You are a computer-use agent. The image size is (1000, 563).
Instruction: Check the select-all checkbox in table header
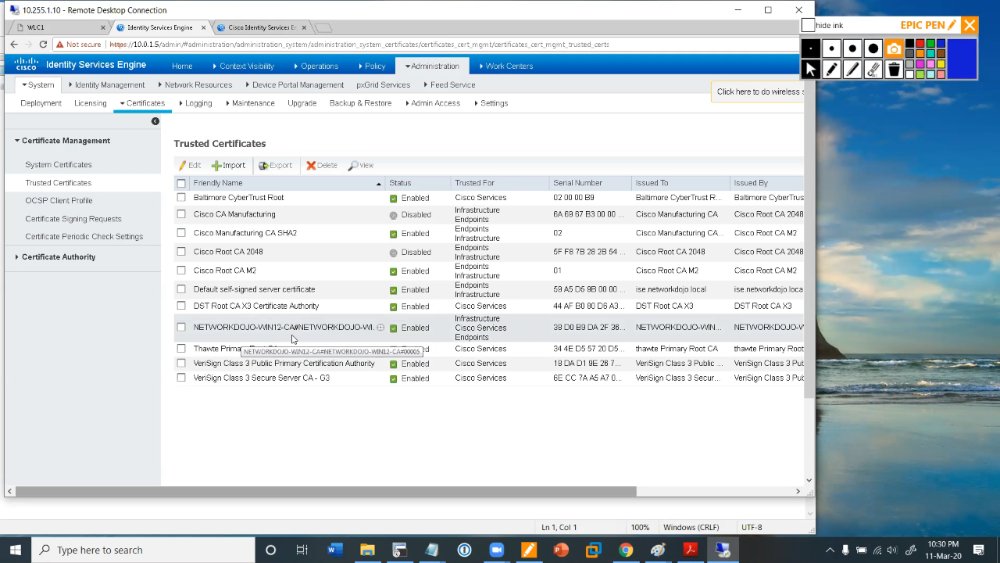point(181,183)
